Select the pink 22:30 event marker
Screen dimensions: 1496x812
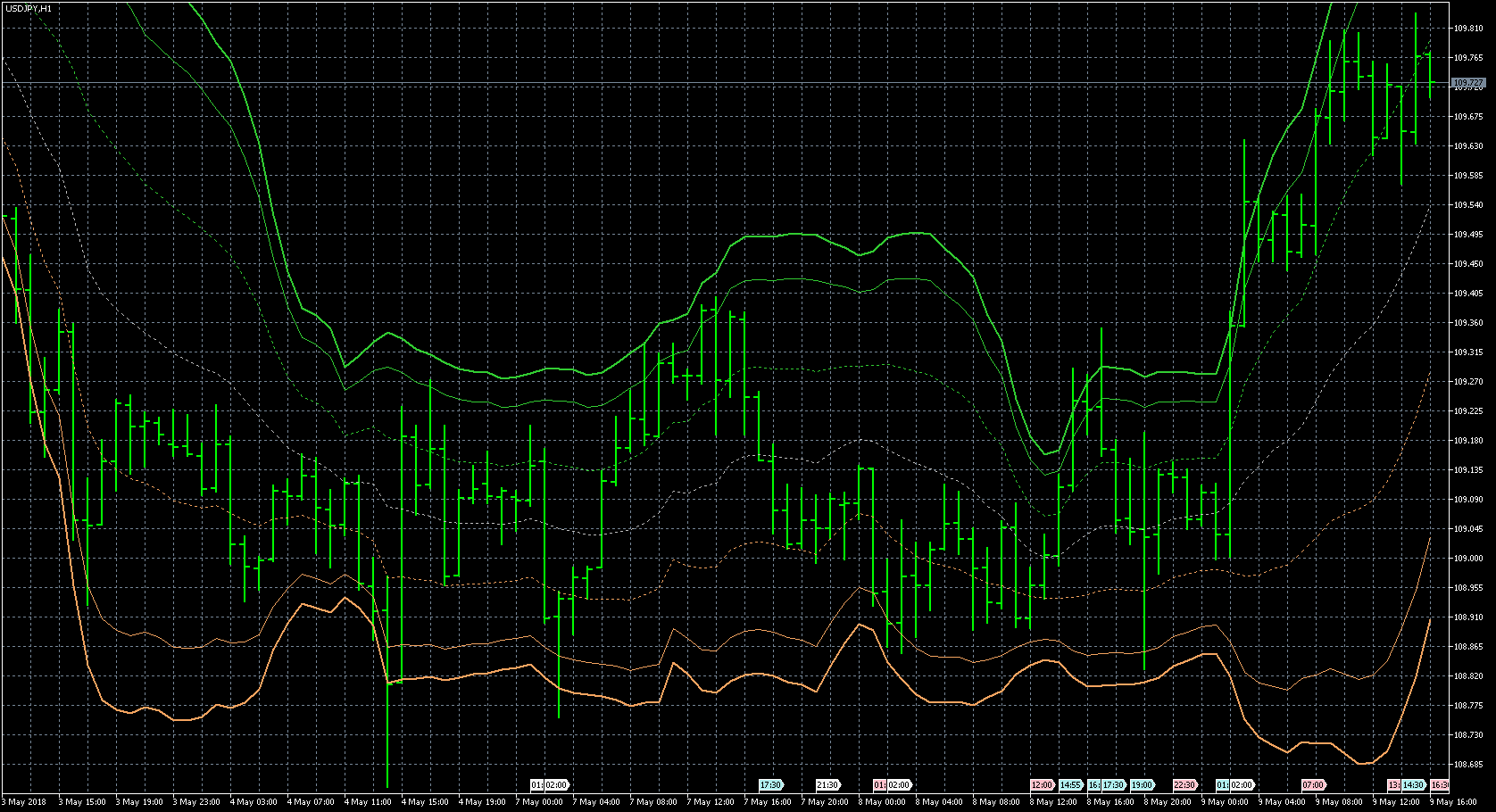[1184, 785]
